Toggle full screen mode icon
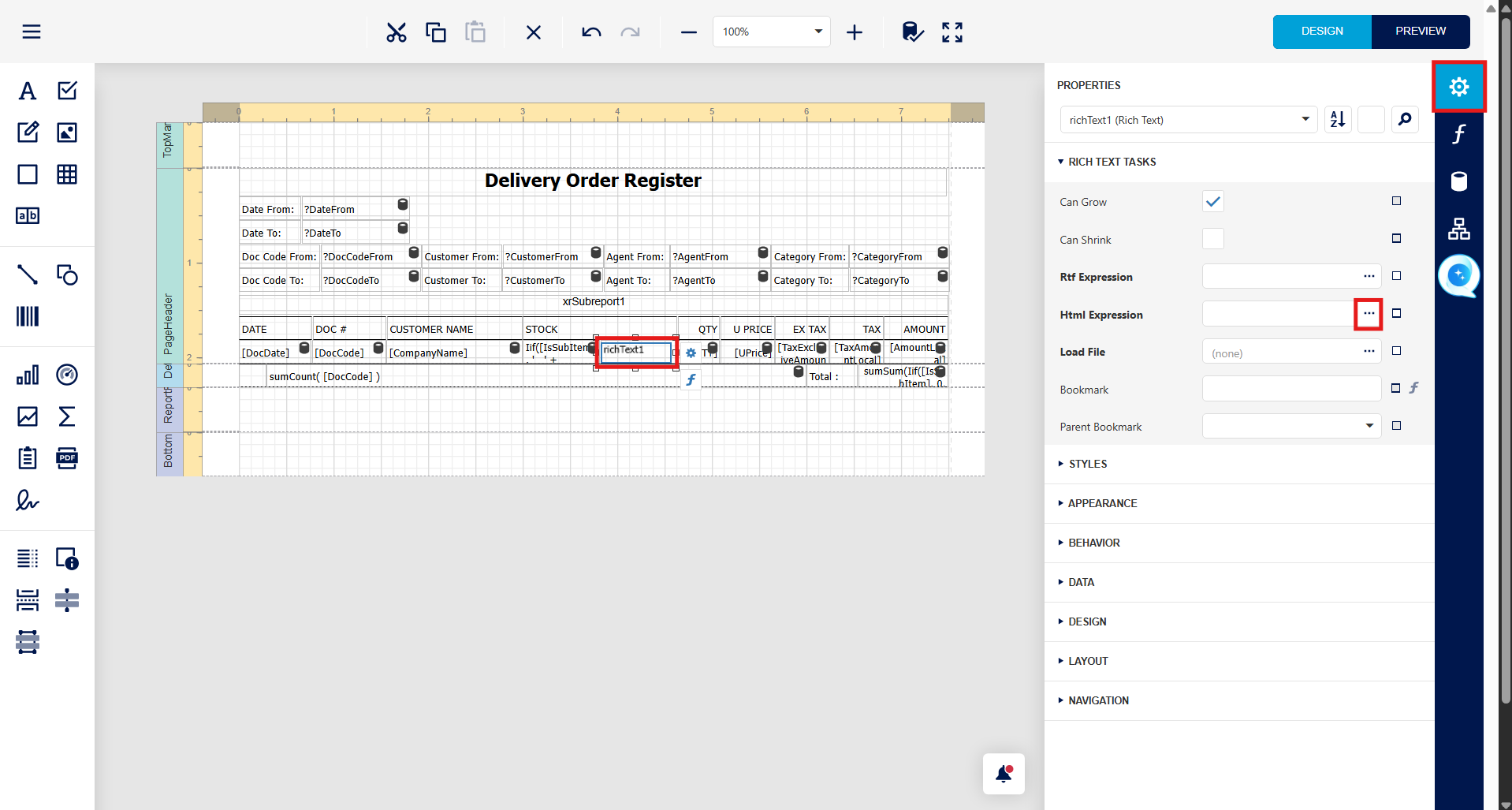This screenshot has width=1512, height=810. [x=952, y=32]
